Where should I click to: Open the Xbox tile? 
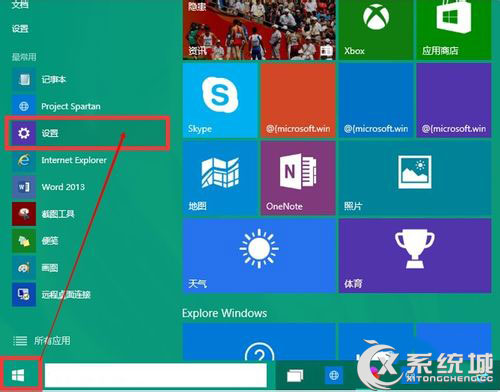coord(376,30)
